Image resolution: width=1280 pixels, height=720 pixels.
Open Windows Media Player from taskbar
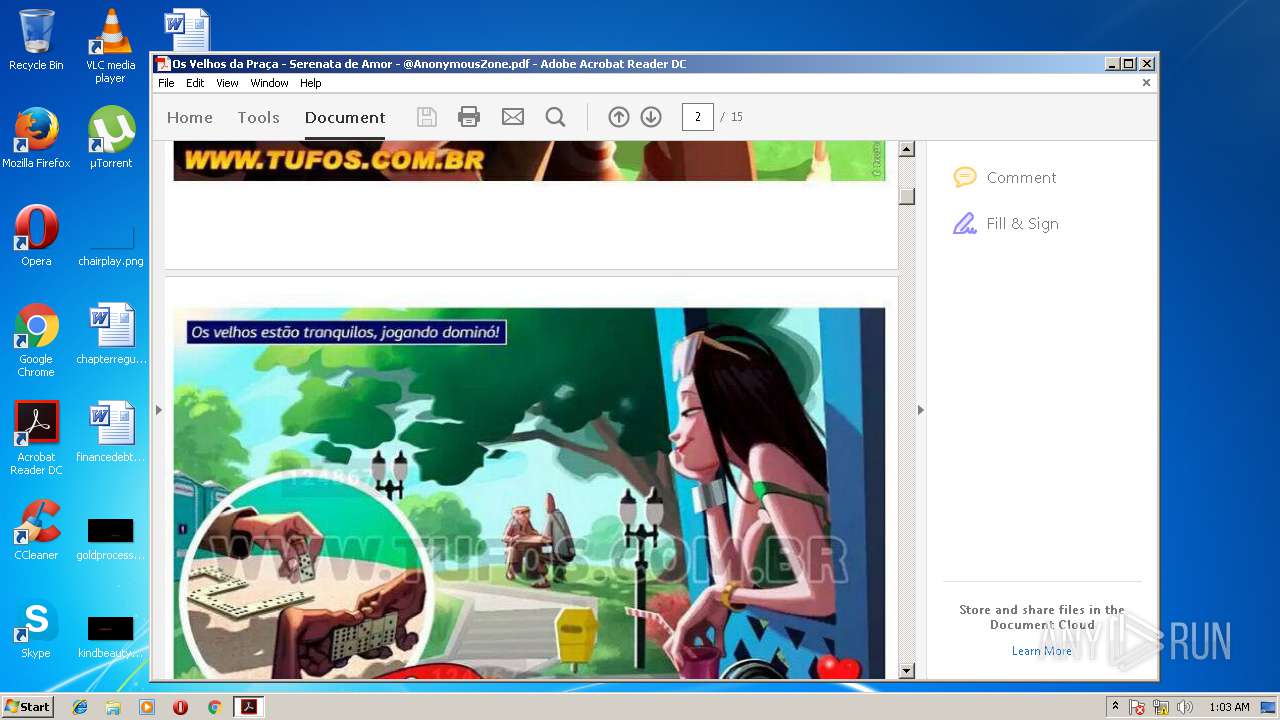pos(147,707)
